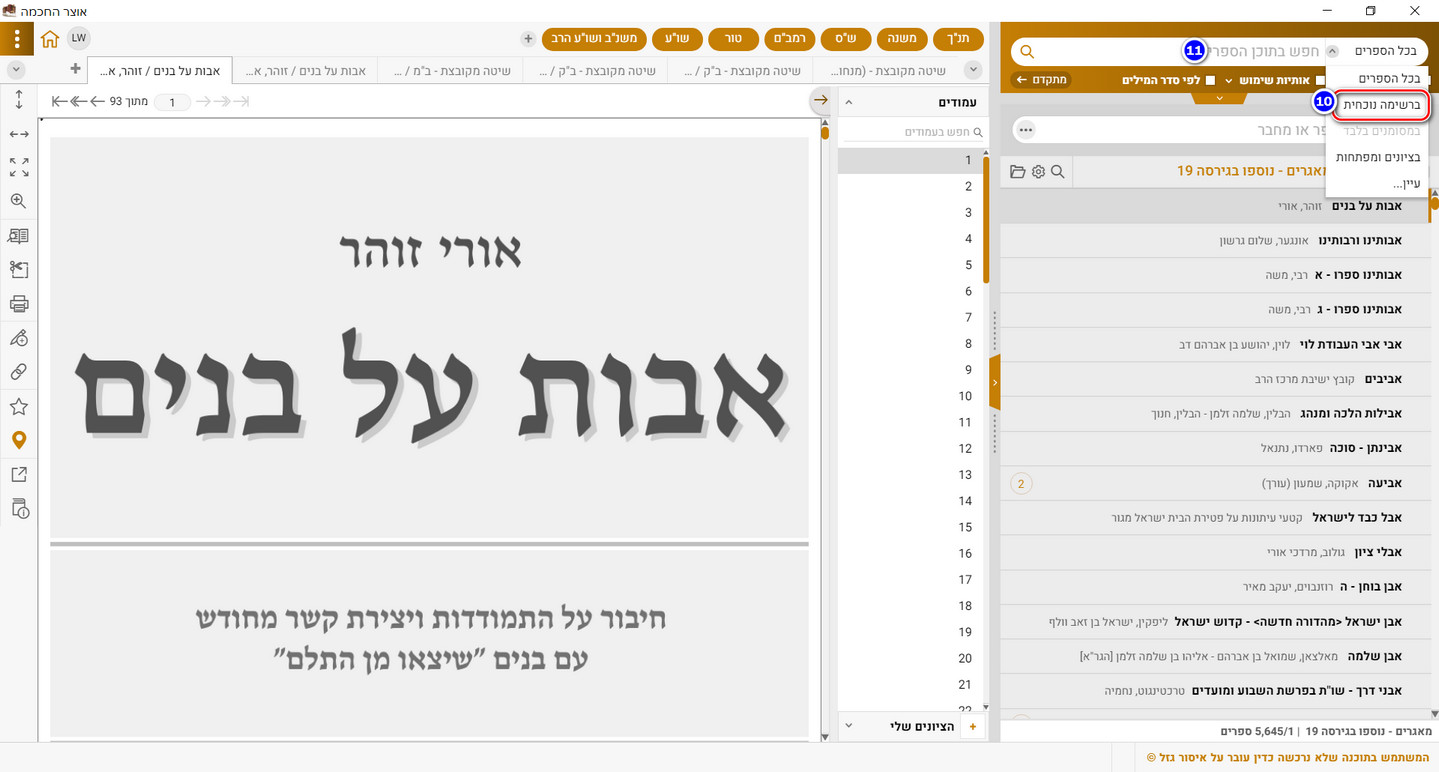
Task: Expand the 'הציונים שלי' section
Action: [x=849, y=726]
